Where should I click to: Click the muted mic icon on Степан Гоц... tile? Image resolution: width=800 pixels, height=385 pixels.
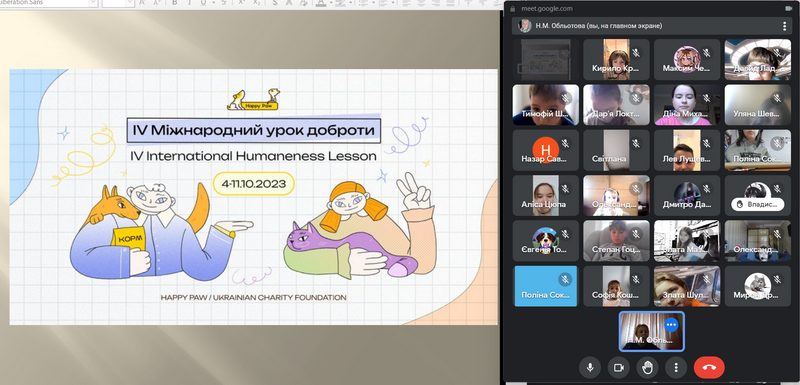(x=636, y=234)
